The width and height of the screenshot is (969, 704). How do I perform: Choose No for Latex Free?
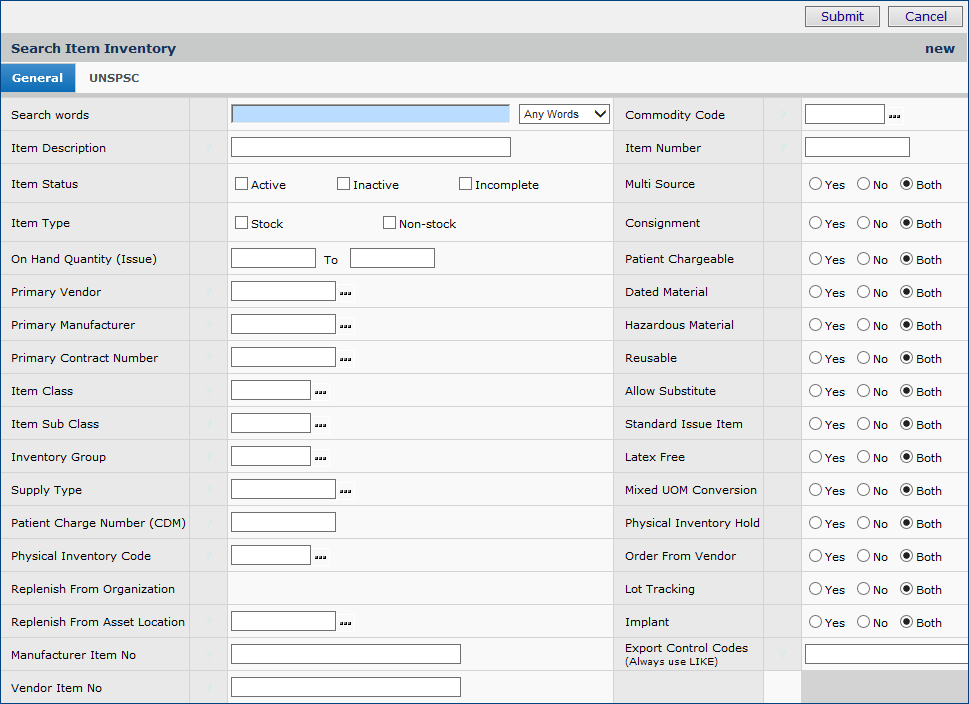[x=863, y=457]
